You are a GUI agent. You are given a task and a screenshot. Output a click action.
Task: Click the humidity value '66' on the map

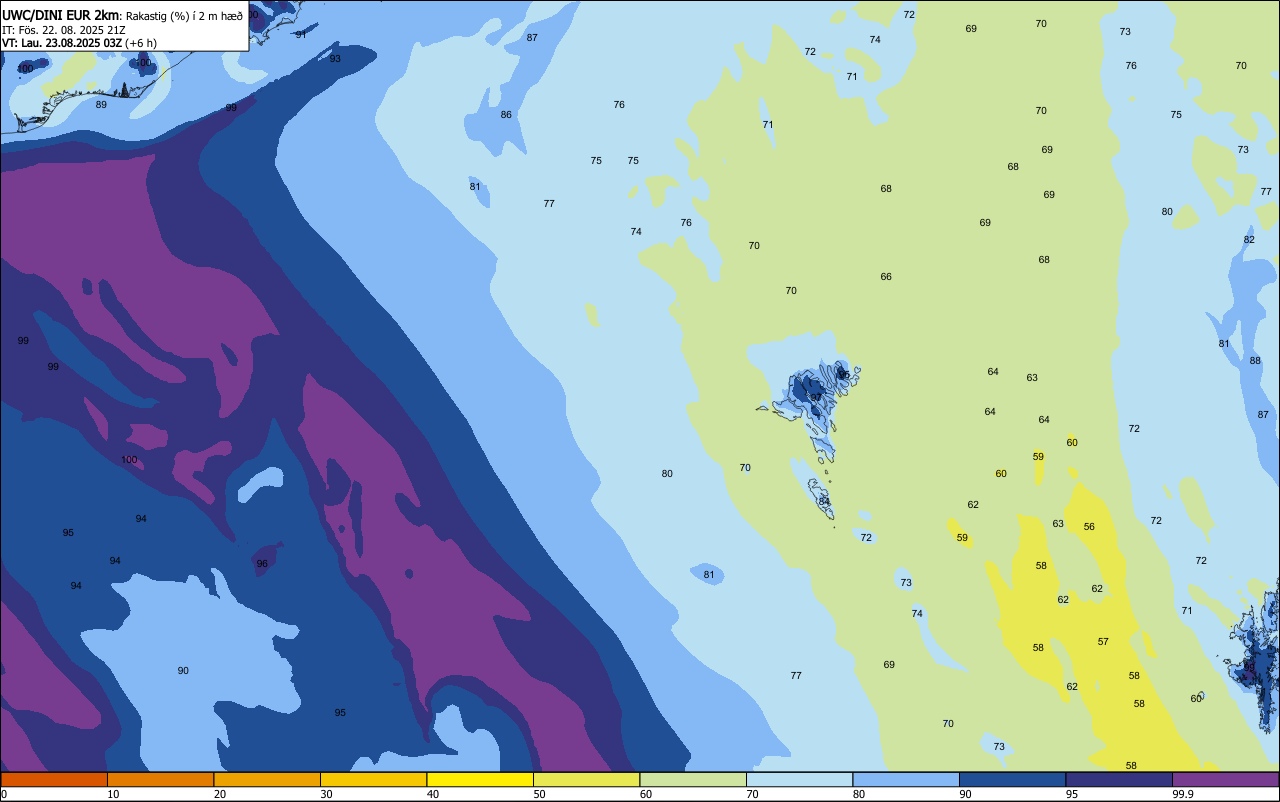[x=886, y=277]
